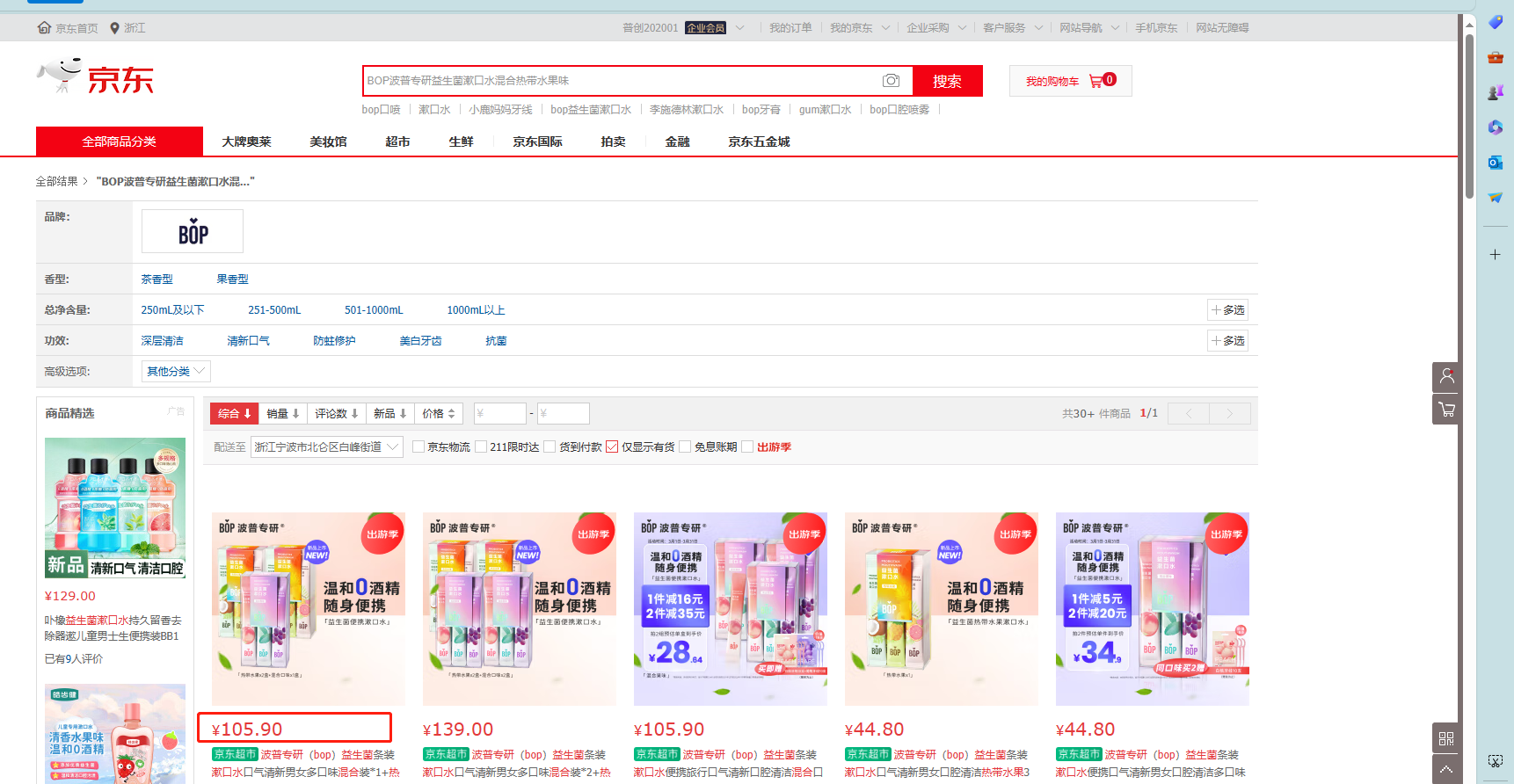This screenshot has height=784, width=1514.
Task: Click the minimum price input field
Action: [500, 414]
